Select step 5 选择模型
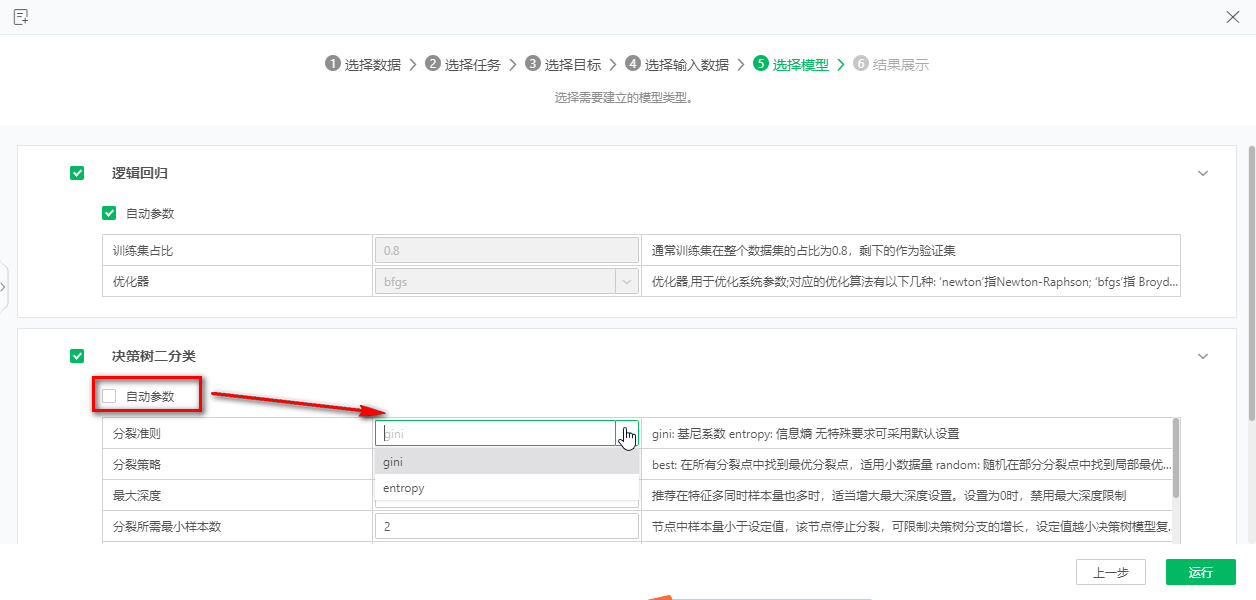This screenshot has height=600, width=1256. [791, 64]
